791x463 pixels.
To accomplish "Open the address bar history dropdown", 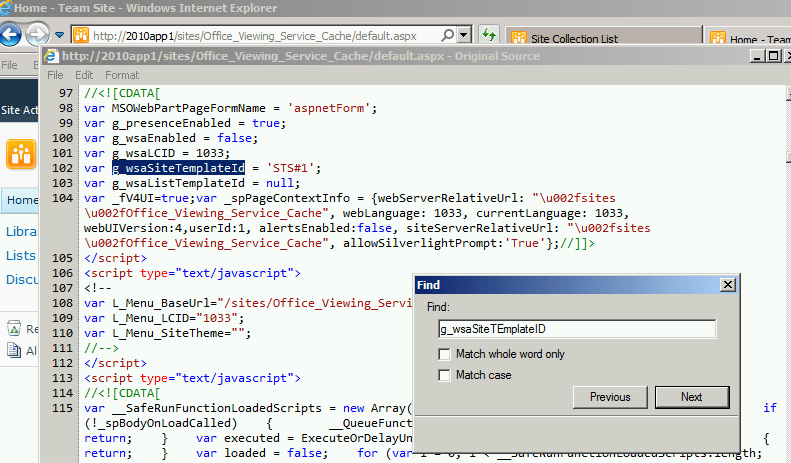I will [x=465, y=35].
